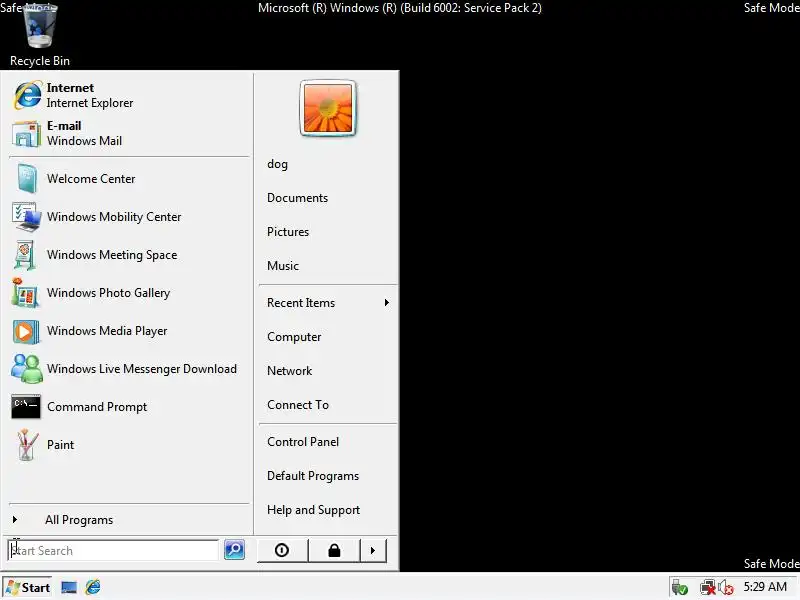Open Internet Explorer from quick launch
Viewport: 800px width, 600px height.
(x=93, y=587)
